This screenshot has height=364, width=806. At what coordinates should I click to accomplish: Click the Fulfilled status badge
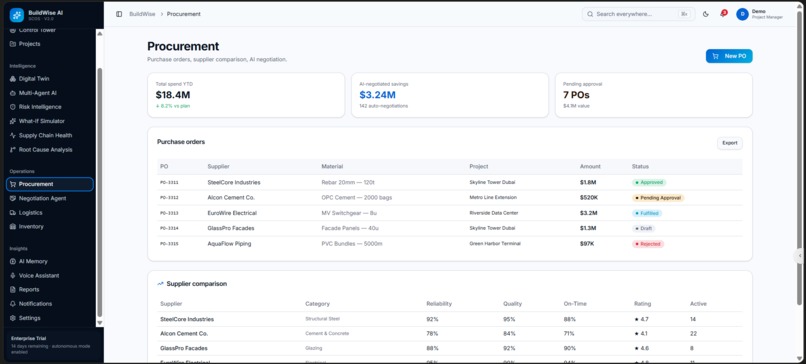coord(647,213)
